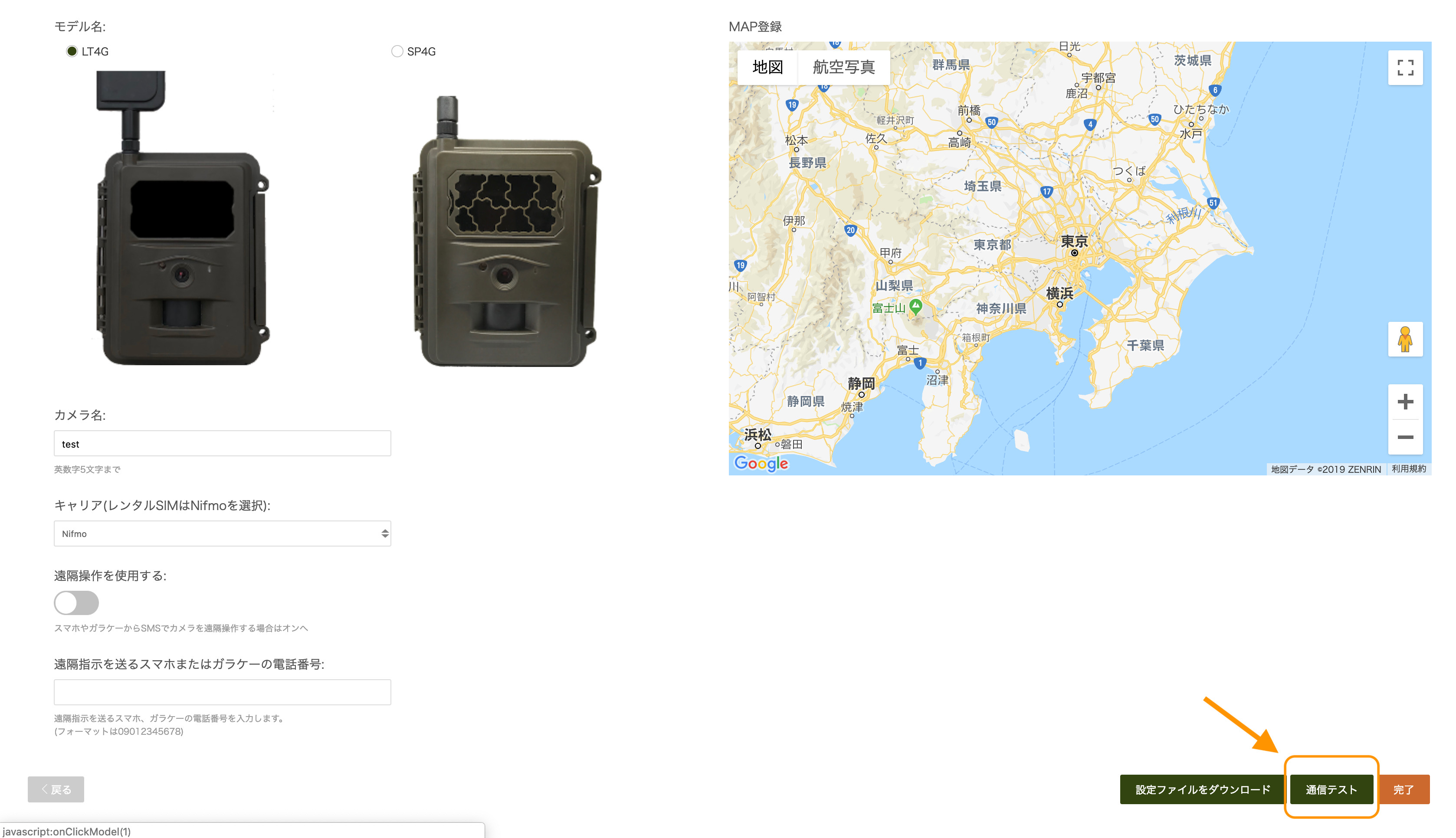Viewport: 1456px width, 838px height.
Task: Zoom in on the map
Action: (x=1405, y=401)
